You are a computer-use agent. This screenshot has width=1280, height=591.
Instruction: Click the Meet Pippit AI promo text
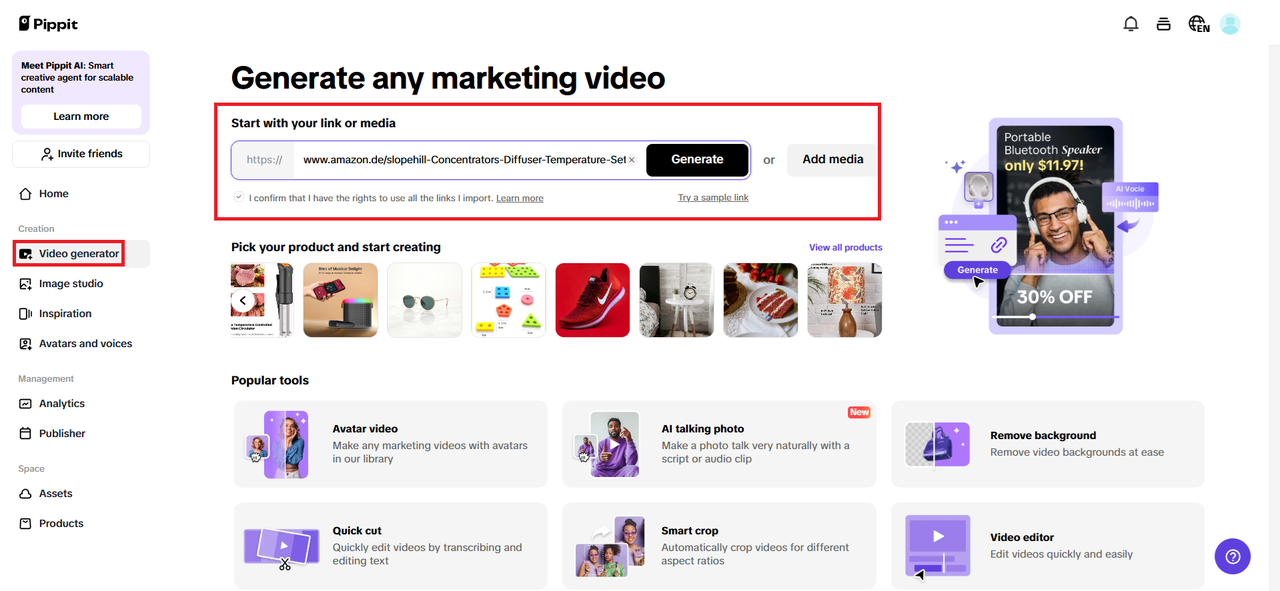point(77,78)
